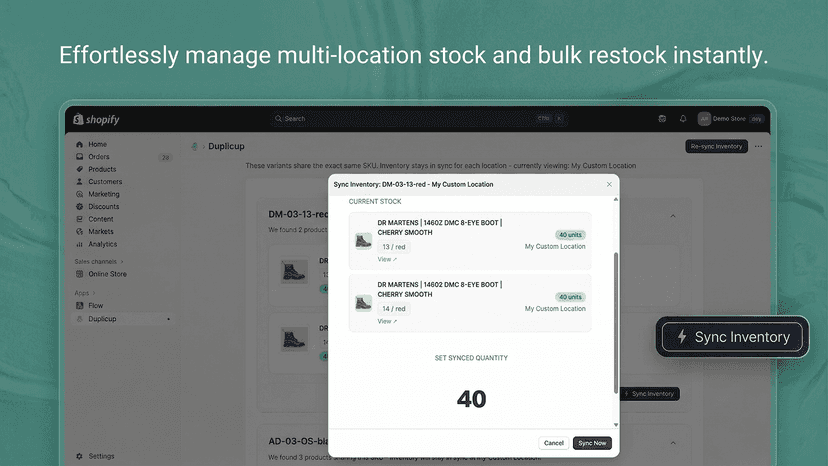Screen dimensions: 828x466
Task: Click boot thumbnail of 13 / red variant
Action: click(363, 241)
